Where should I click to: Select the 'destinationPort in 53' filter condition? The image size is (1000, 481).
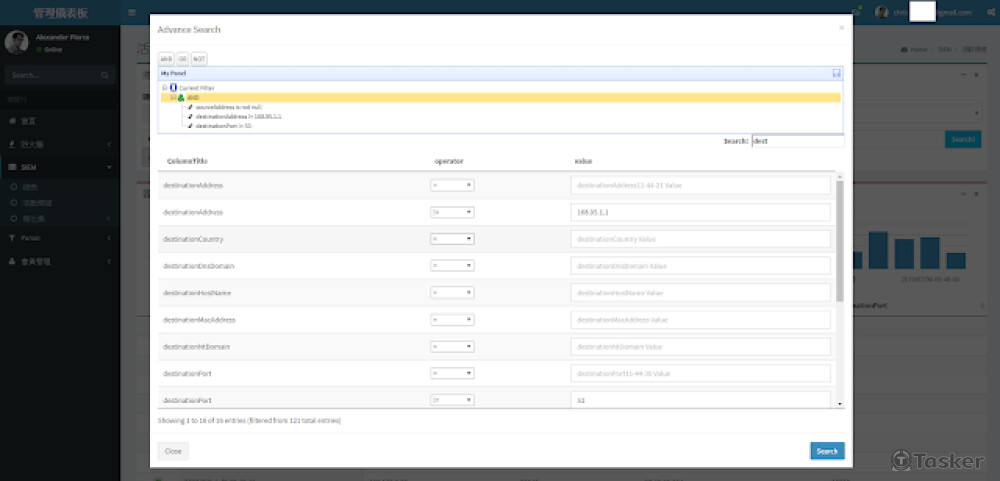pyautogui.click(x=220, y=126)
